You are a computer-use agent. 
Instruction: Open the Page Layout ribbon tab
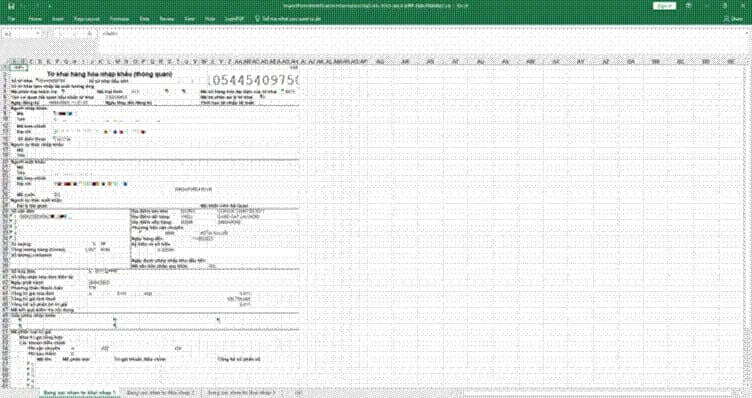[87, 19]
